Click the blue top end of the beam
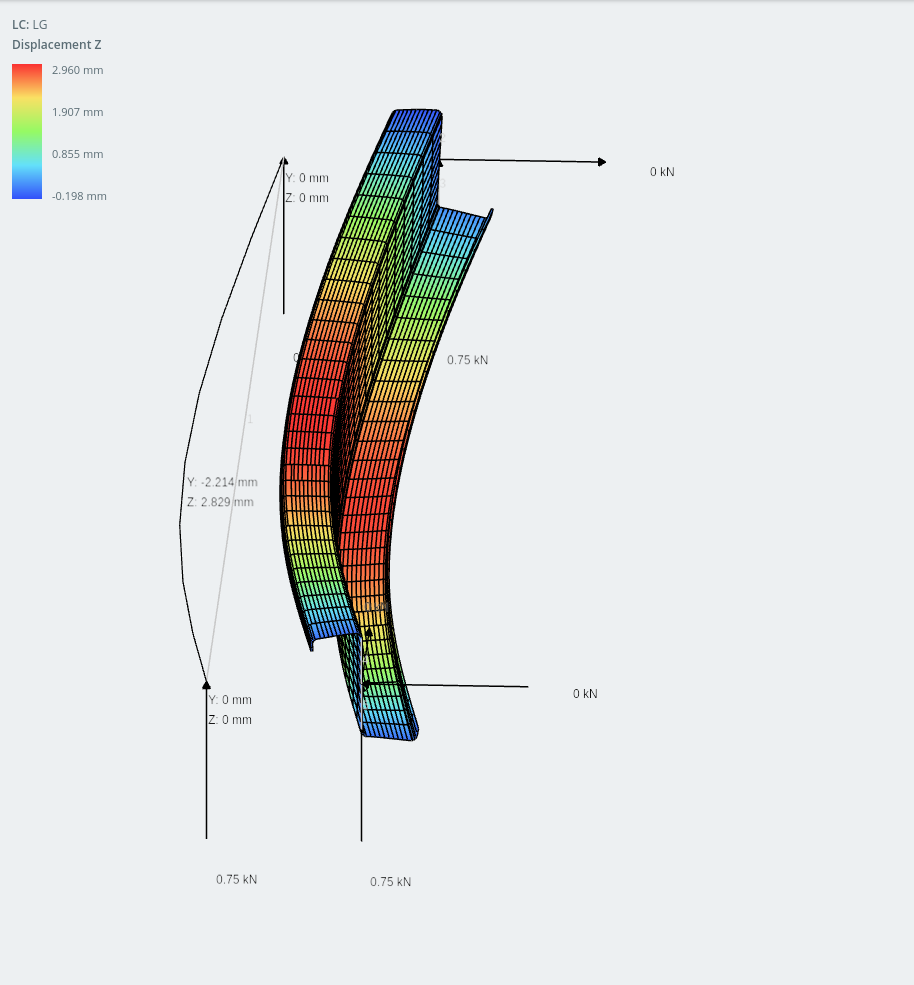Screen dimensions: 914x985 (x=416, y=119)
